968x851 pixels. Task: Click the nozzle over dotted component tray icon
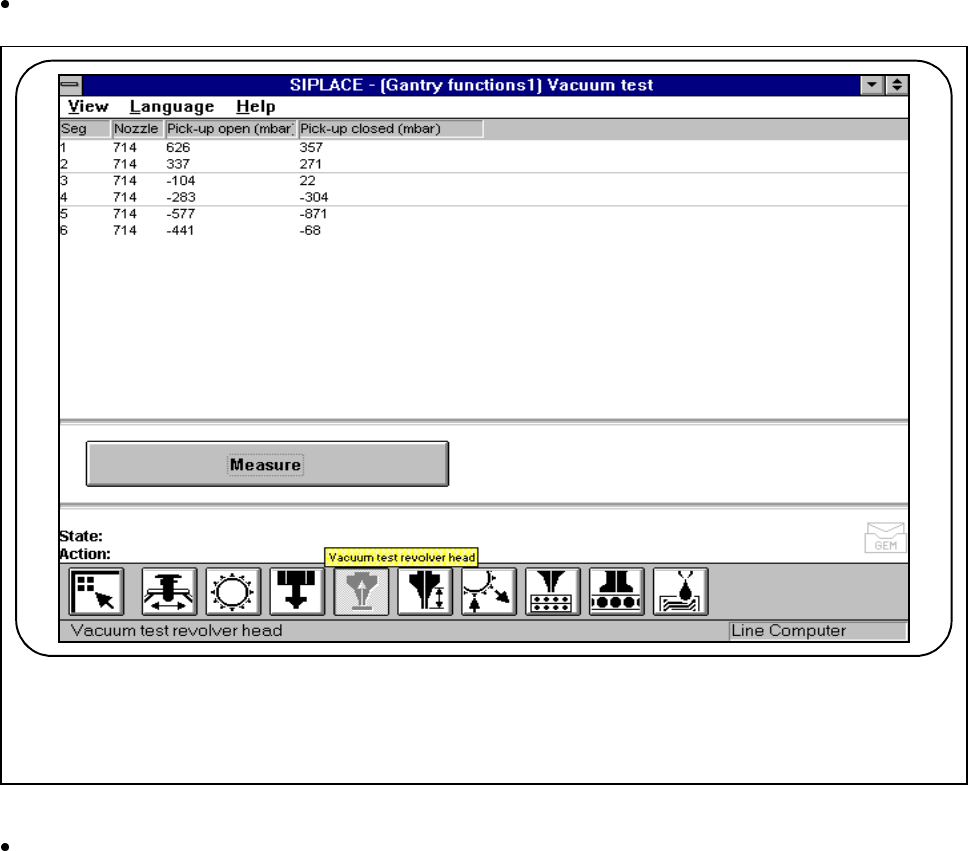pos(553,592)
